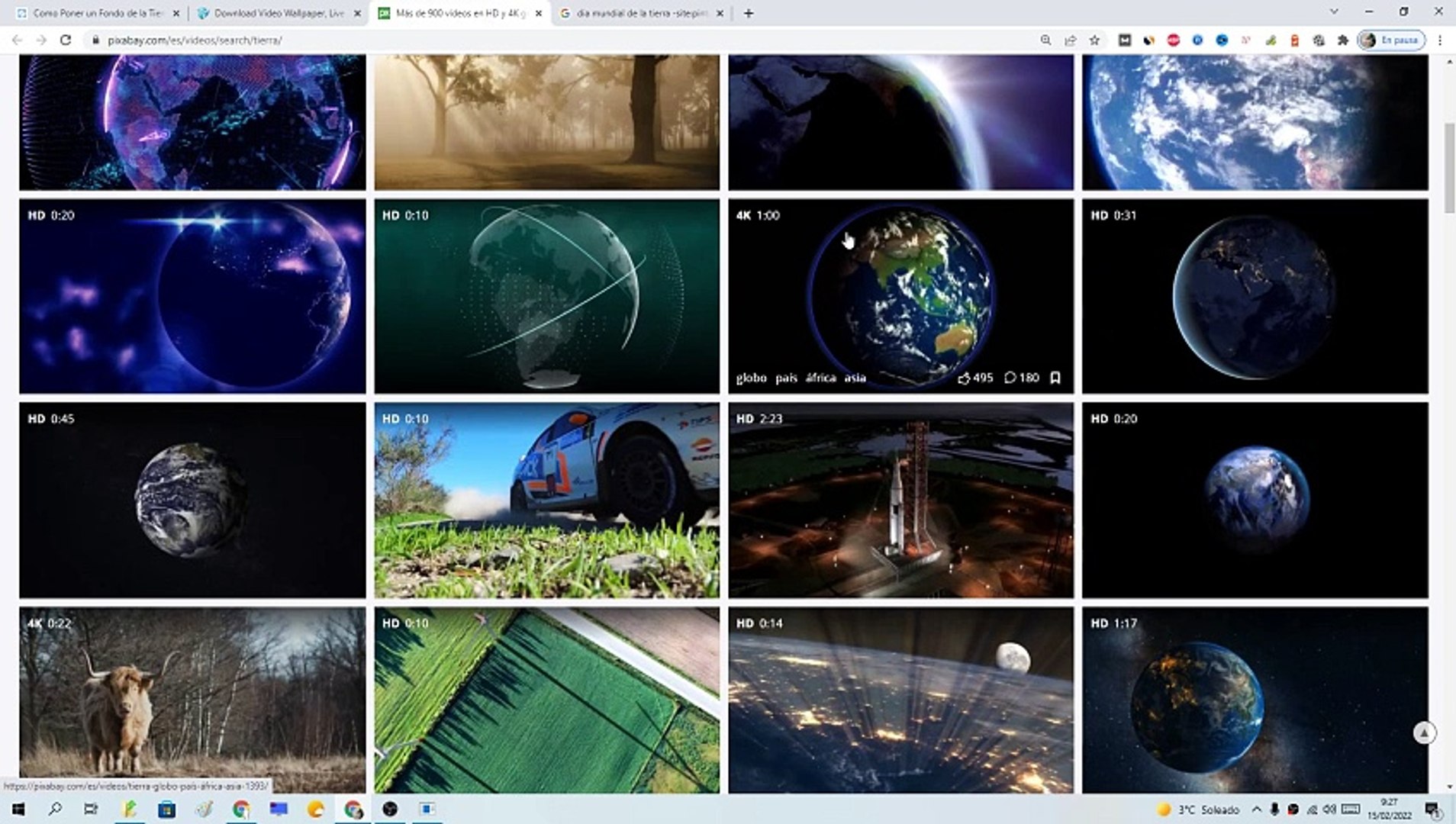Open Task View on the taskbar
The width and height of the screenshot is (1456, 824).
[x=91, y=809]
